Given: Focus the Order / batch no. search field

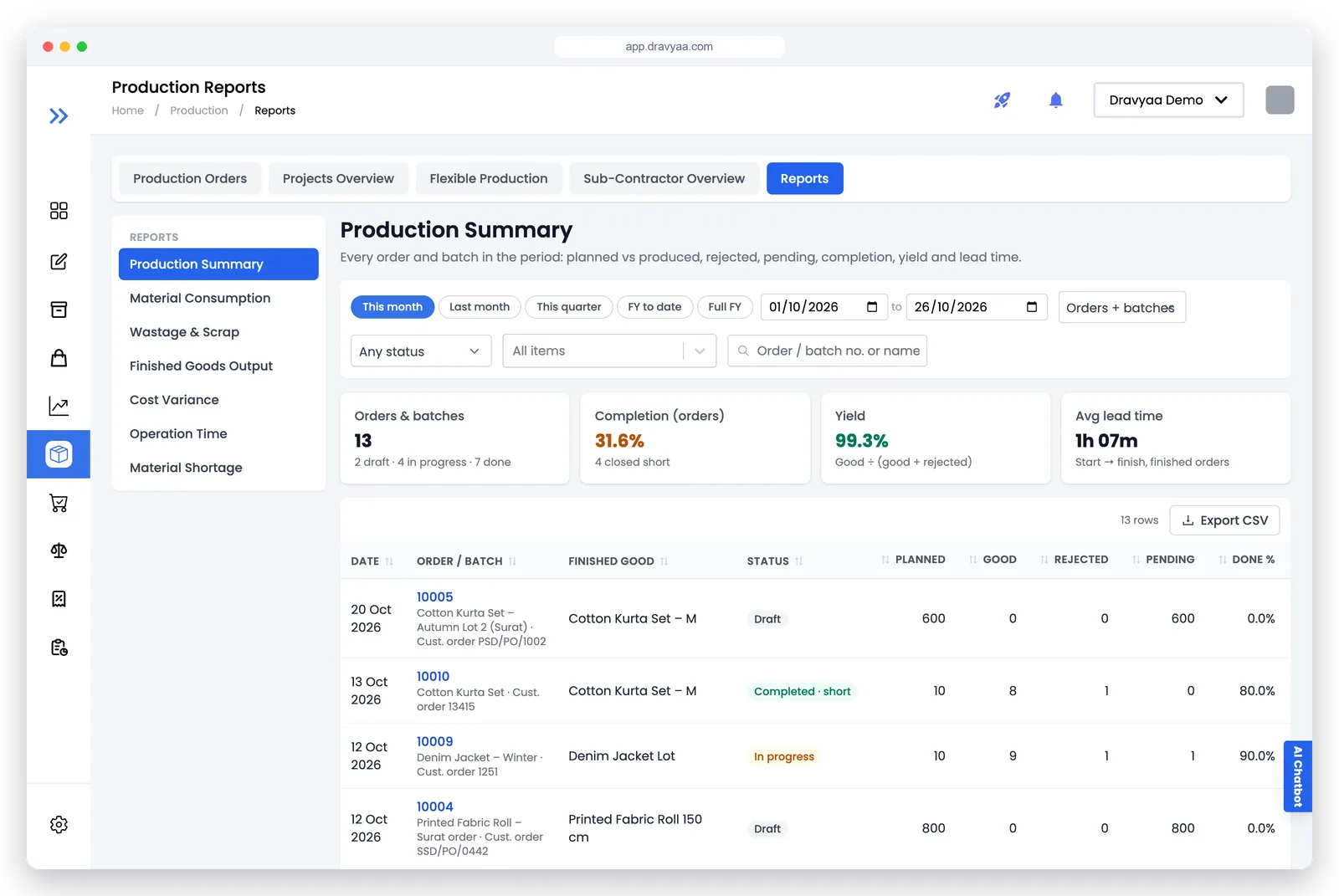Looking at the screenshot, I should [828, 351].
